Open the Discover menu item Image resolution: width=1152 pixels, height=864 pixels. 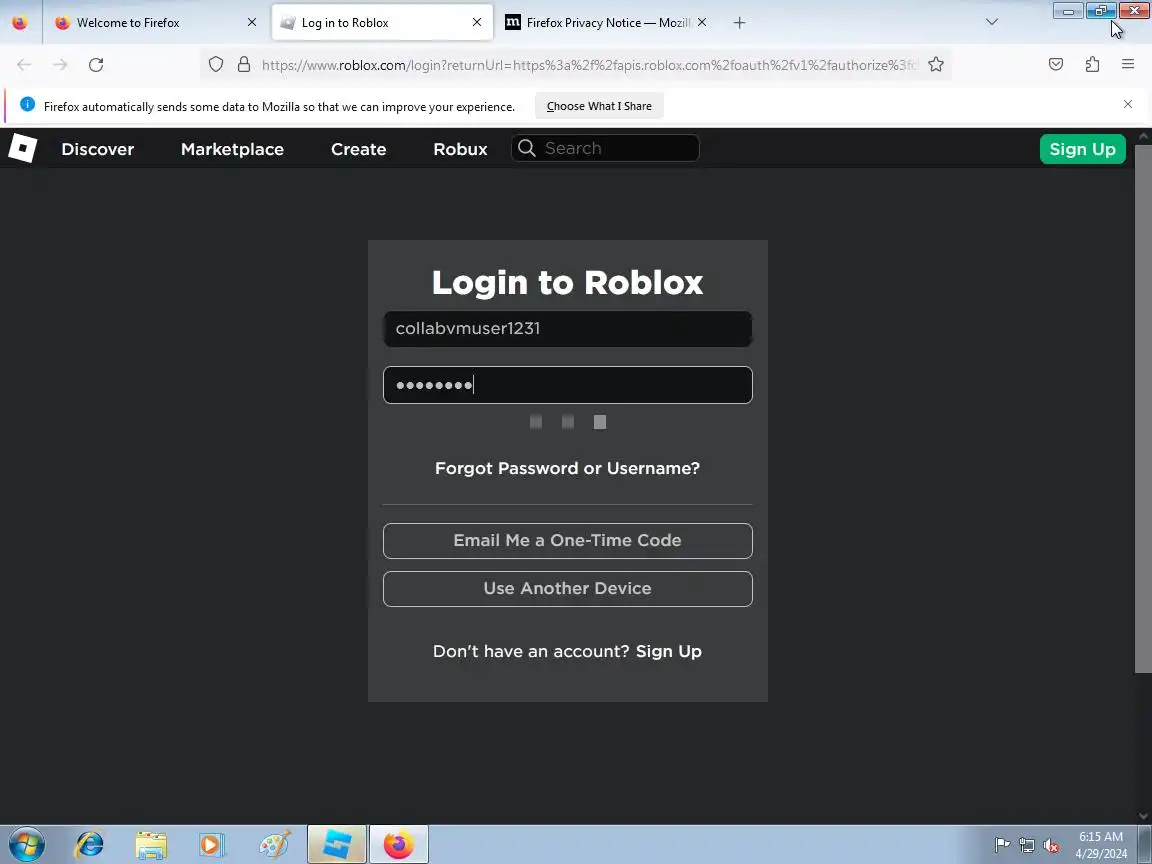tap(98, 149)
